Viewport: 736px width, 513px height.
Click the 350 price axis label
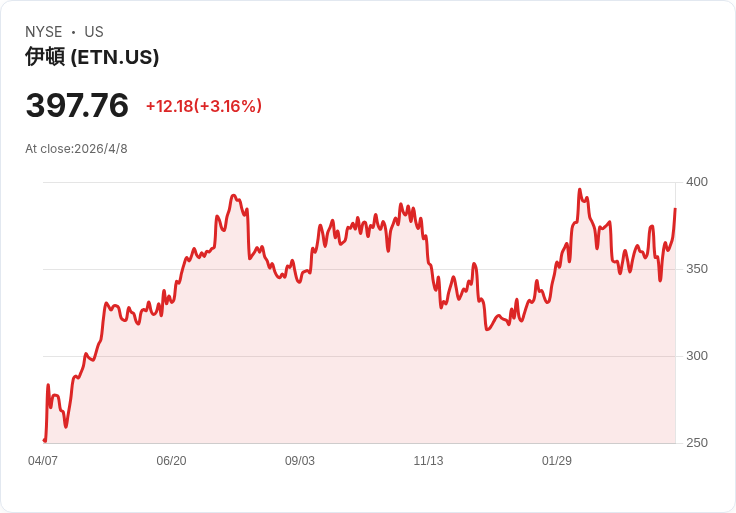click(x=697, y=269)
